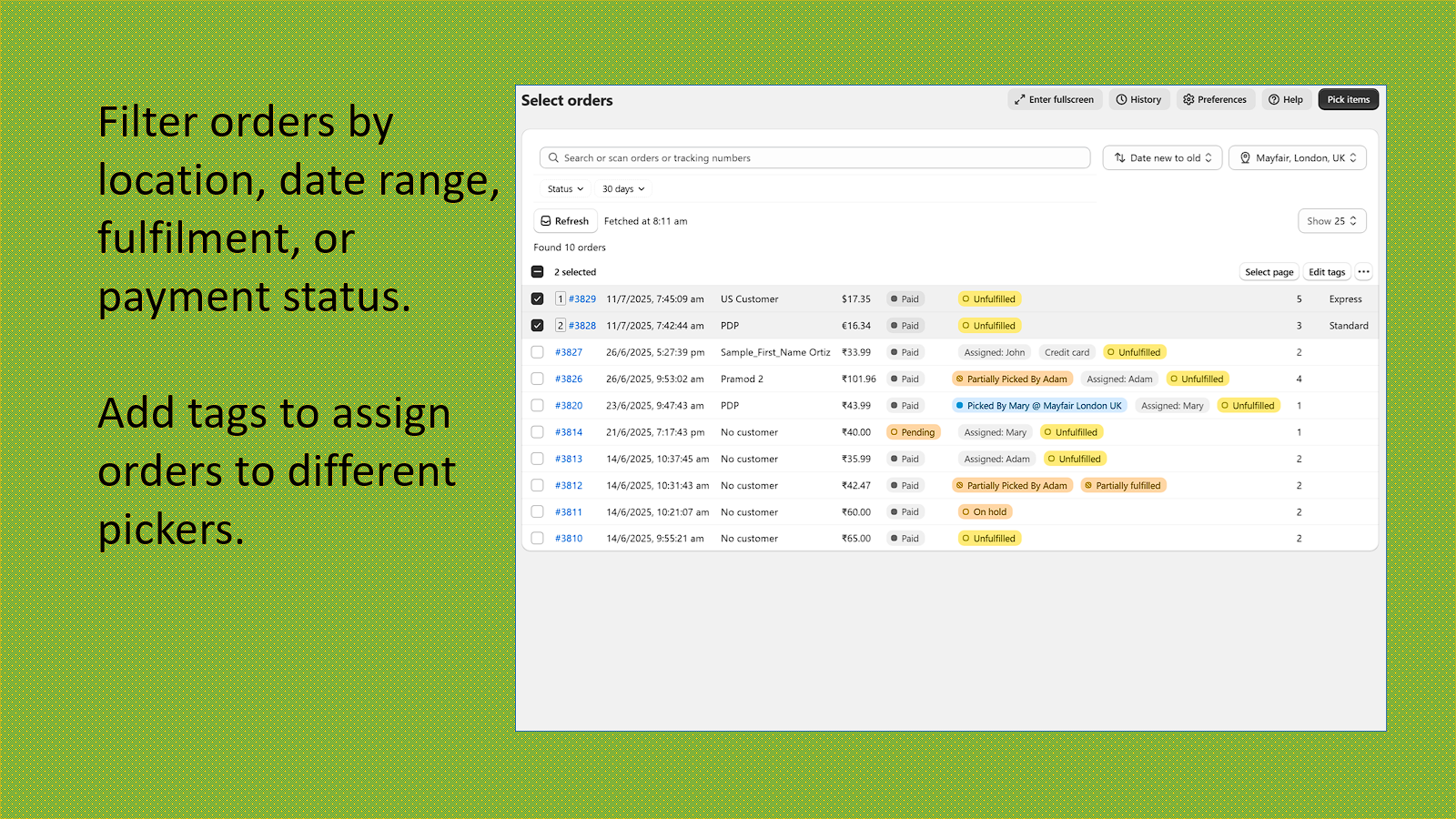Click the US Customer name cell
This screenshot has width=1456, height=819.
coord(749,299)
